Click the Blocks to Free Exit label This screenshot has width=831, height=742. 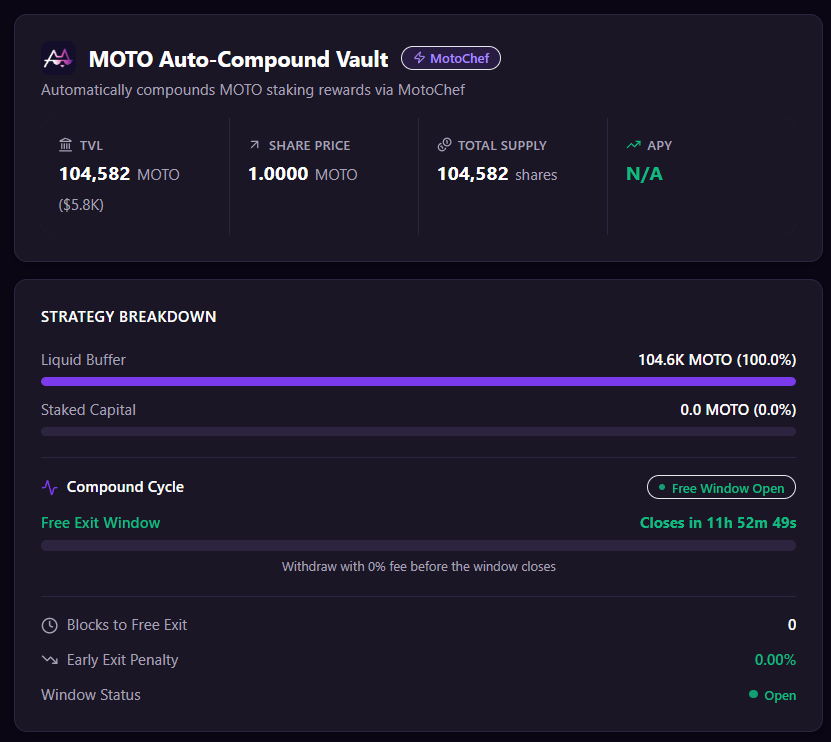tap(127, 625)
